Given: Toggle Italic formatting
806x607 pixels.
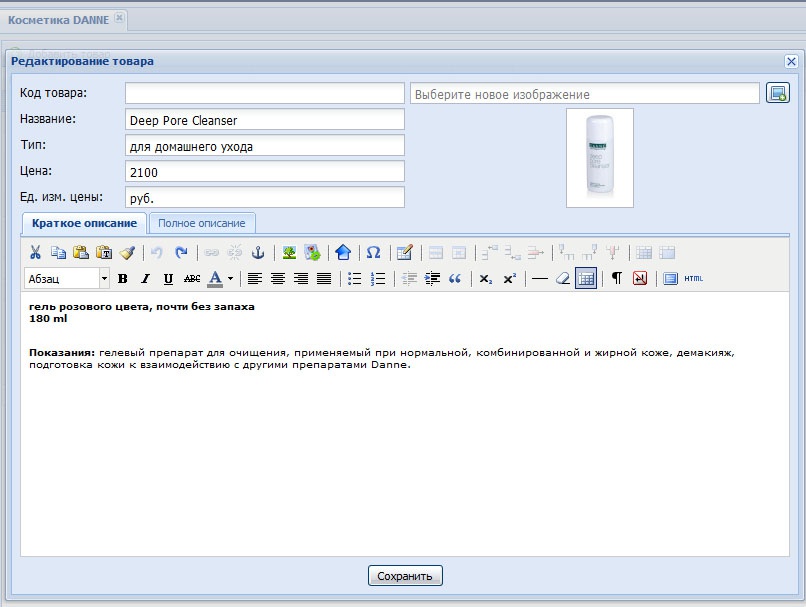Looking at the screenshot, I should coord(145,279).
